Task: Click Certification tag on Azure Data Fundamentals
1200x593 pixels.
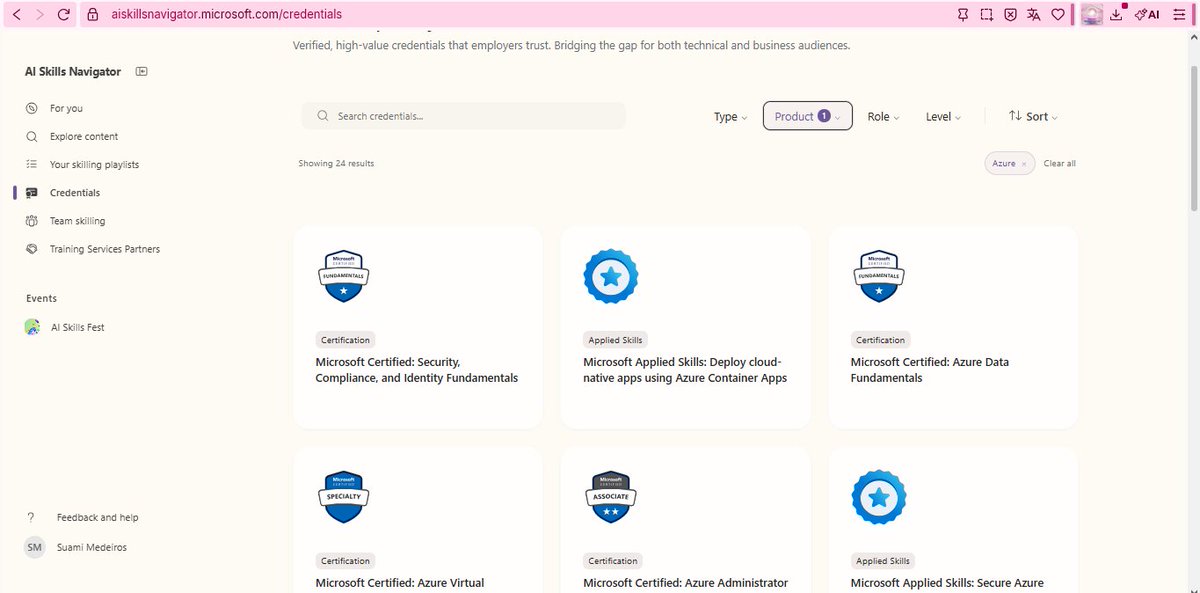Action: point(880,340)
